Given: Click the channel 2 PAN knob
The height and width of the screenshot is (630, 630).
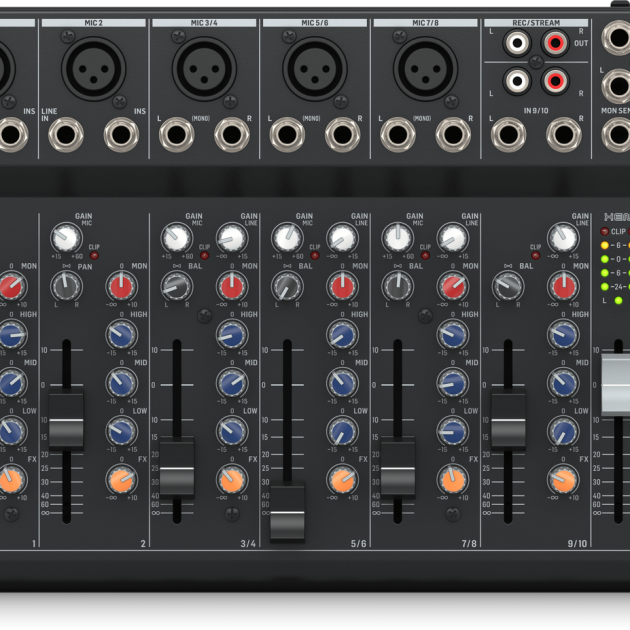Looking at the screenshot, I should (66, 286).
